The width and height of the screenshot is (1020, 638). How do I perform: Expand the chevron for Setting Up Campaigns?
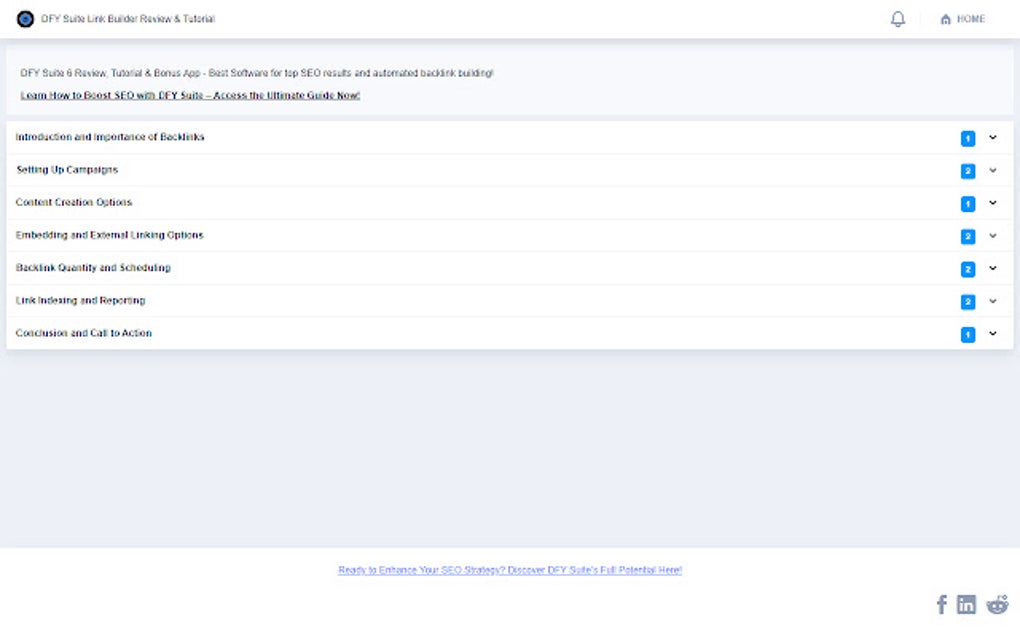993,170
